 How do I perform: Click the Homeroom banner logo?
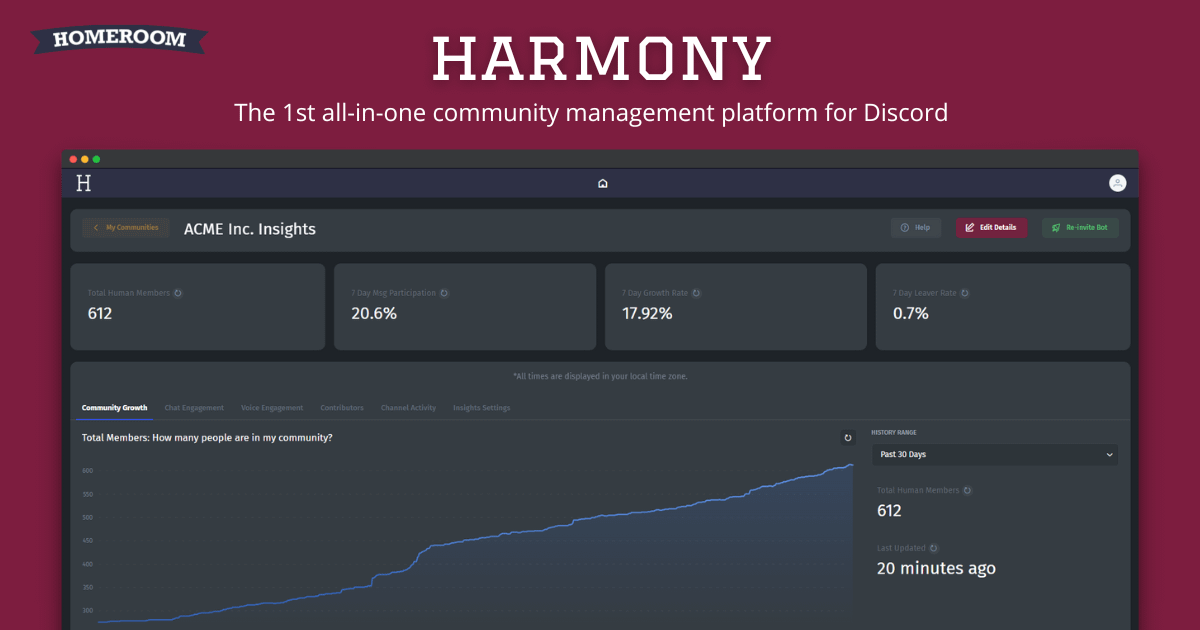[119, 39]
